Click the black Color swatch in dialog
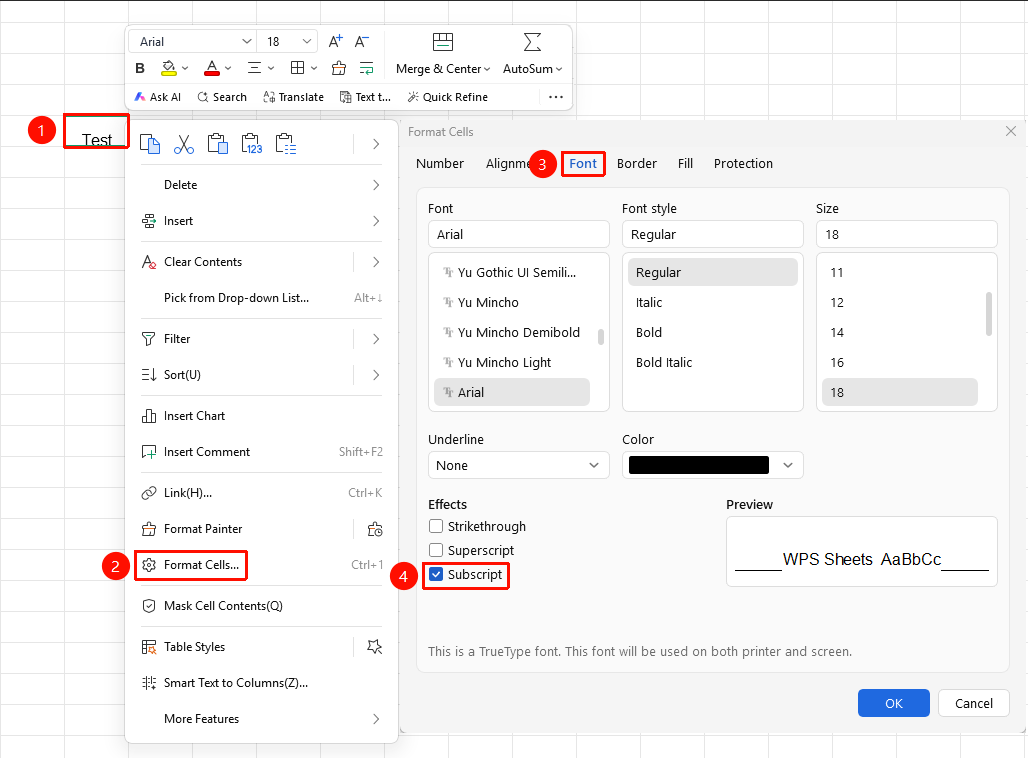Image resolution: width=1028 pixels, height=758 pixels. [x=699, y=466]
